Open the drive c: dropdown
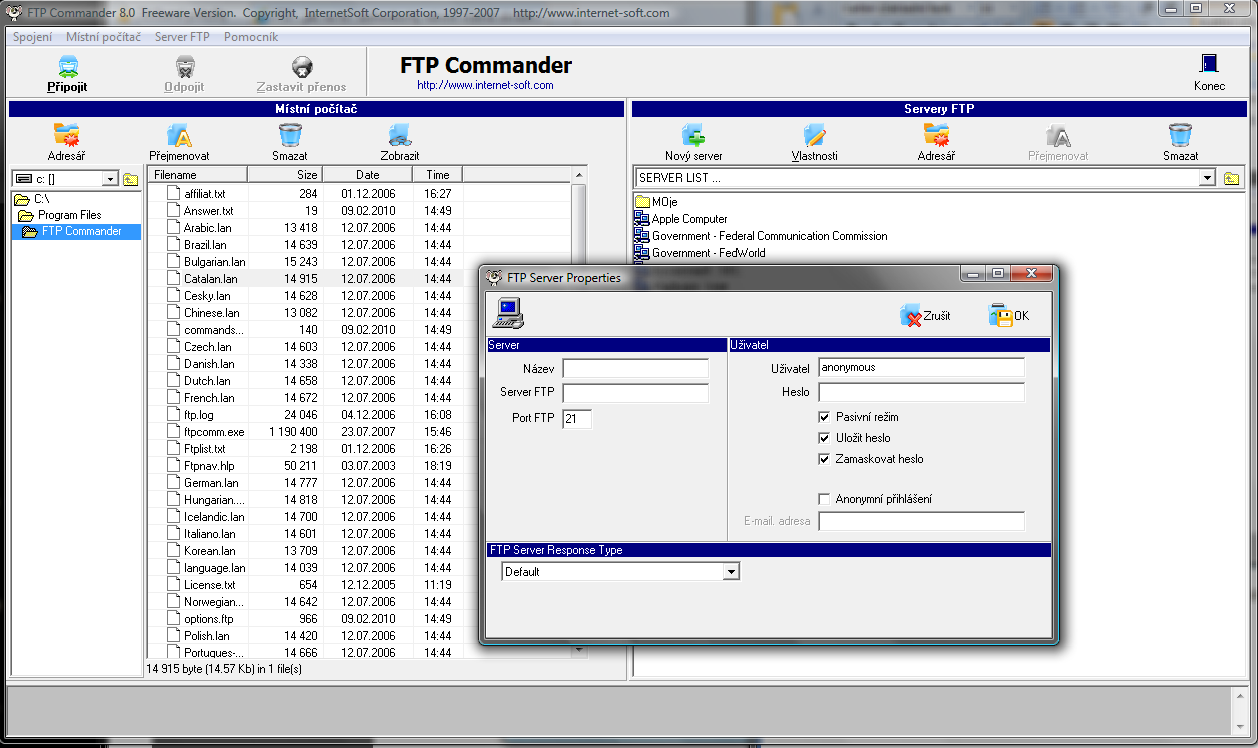 point(110,179)
